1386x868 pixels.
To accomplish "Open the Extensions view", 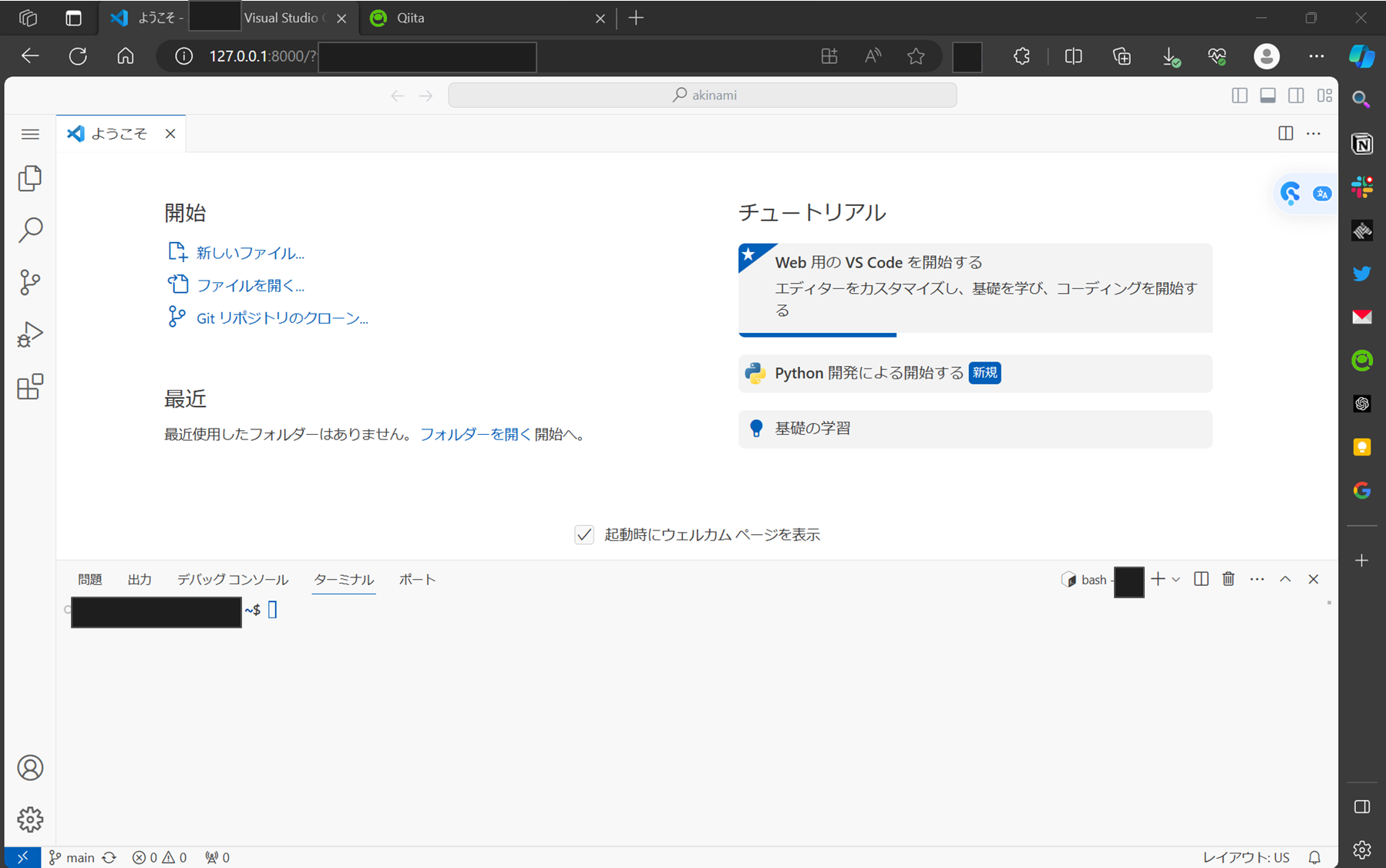I will click(x=30, y=386).
